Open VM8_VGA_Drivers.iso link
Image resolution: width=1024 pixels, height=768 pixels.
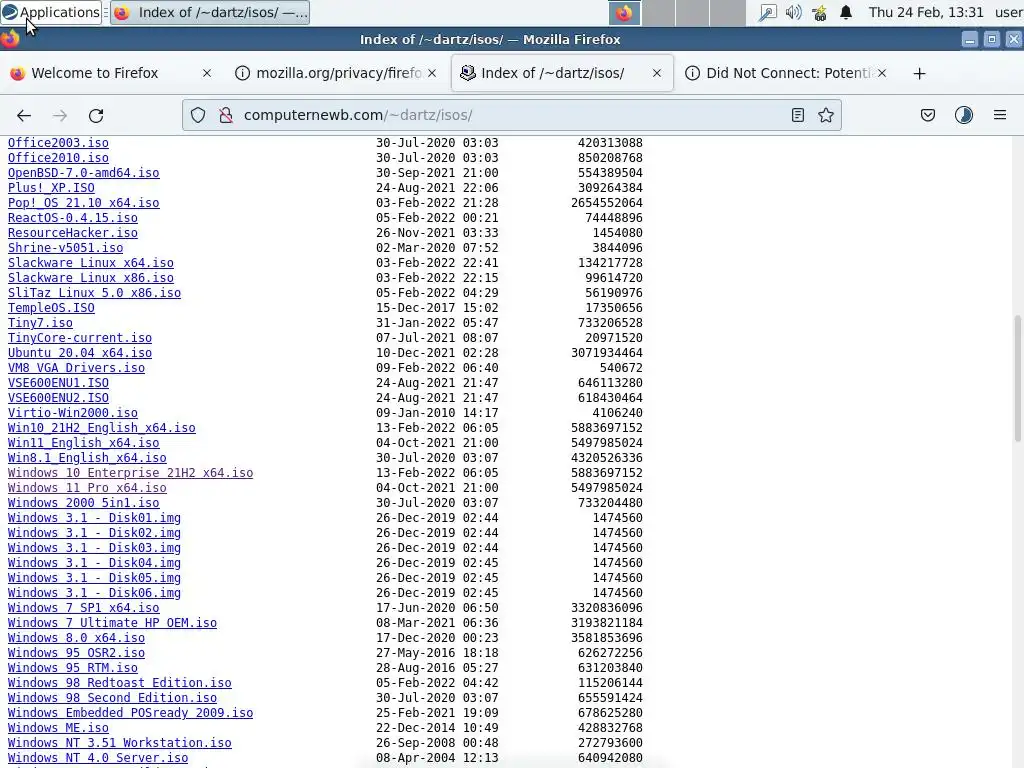76,368
